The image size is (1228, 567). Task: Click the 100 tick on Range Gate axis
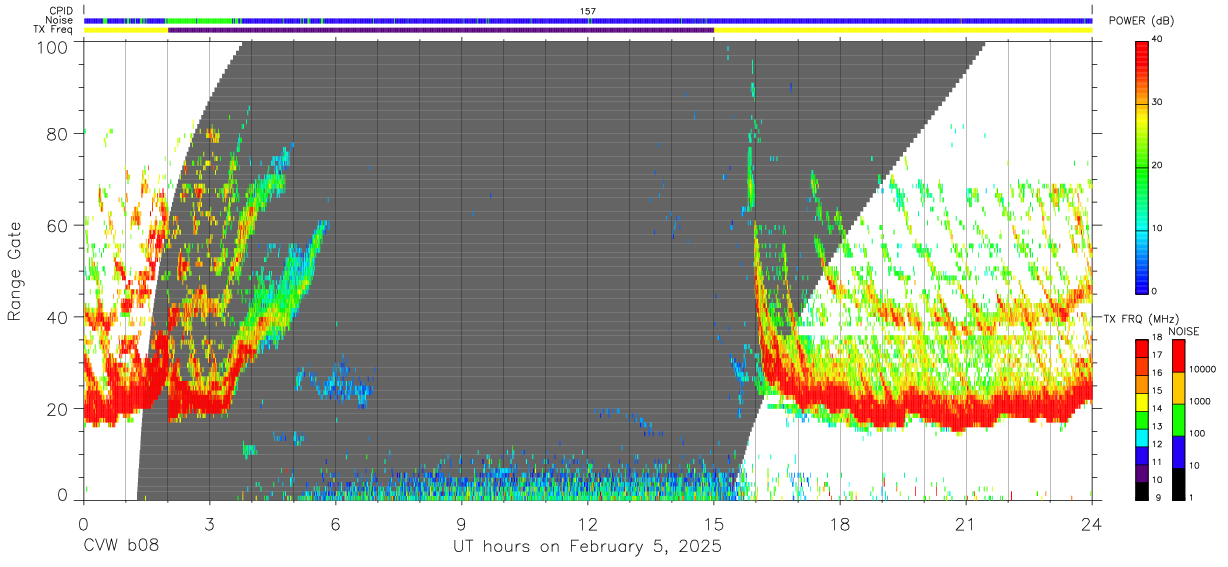pyautogui.click(x=54, y=46)
